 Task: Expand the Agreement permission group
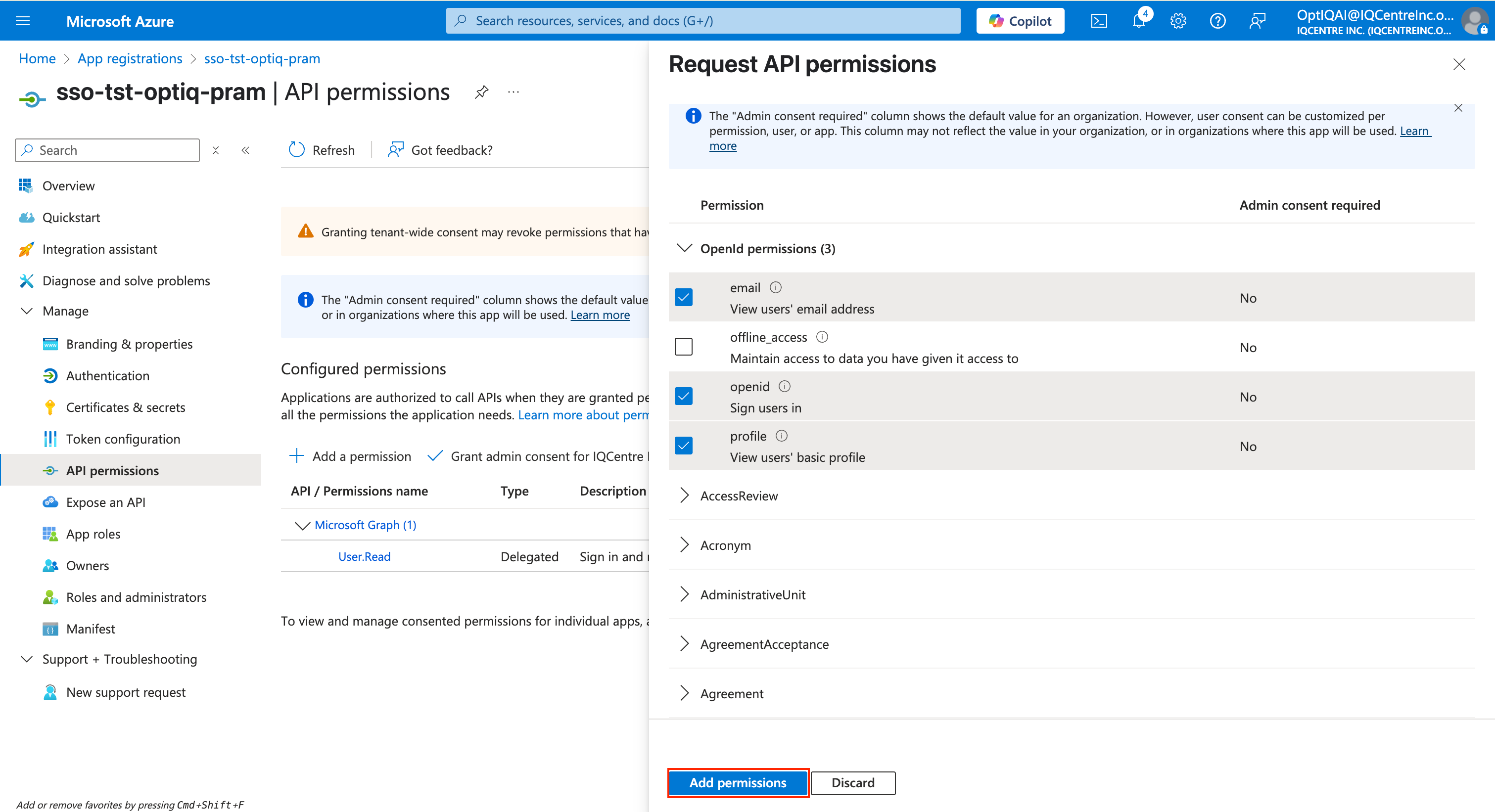685,693
